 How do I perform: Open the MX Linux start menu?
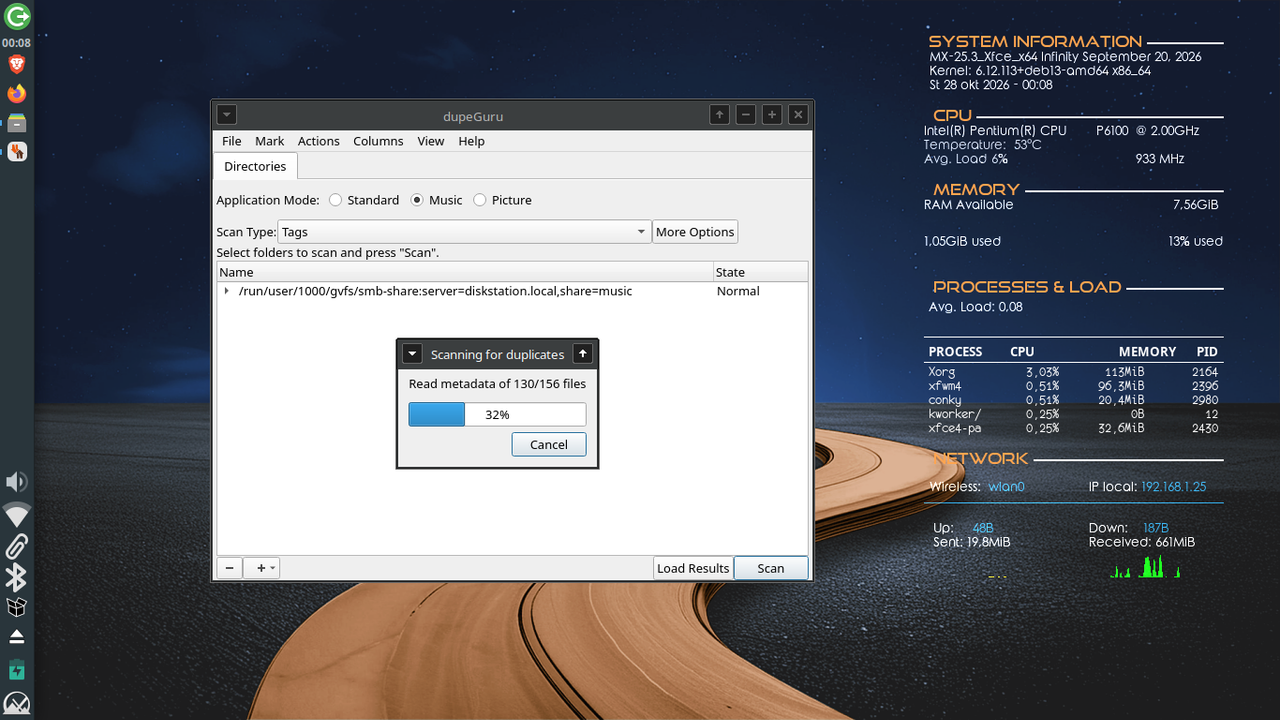tap(17, 703)
